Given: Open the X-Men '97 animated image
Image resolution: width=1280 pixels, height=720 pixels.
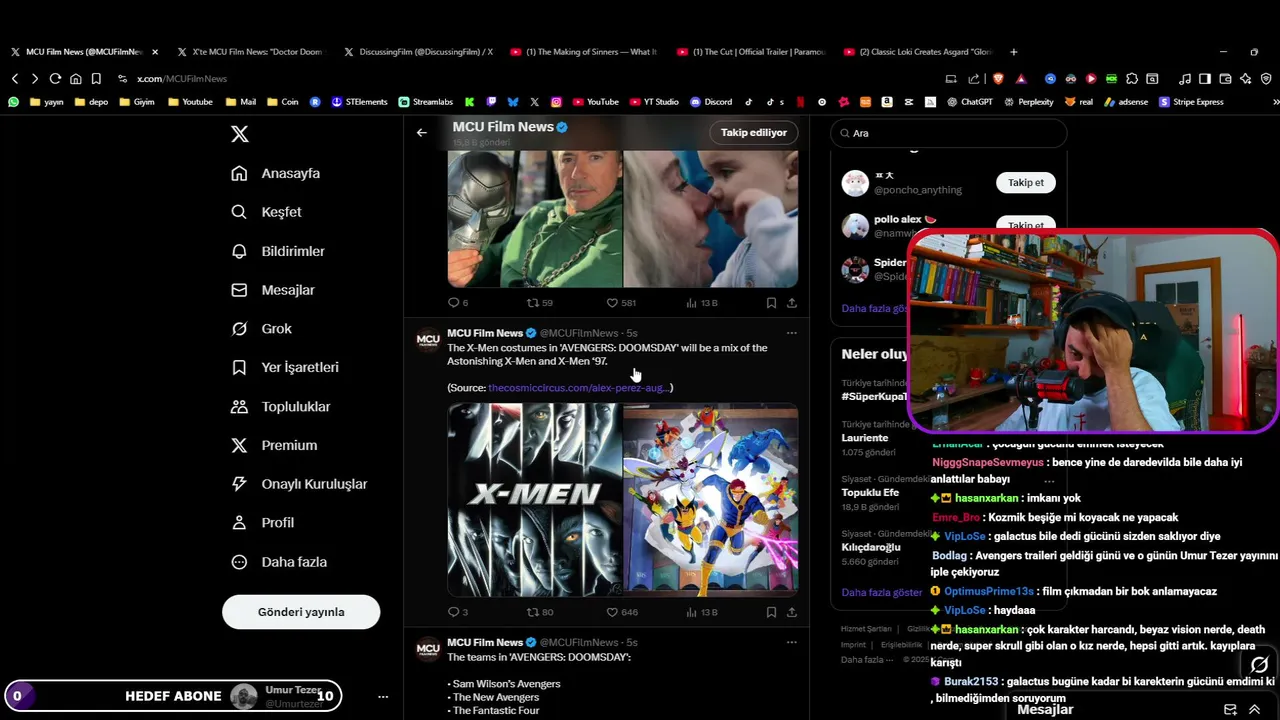Looking at the screenshot, I should coord(711,500).
